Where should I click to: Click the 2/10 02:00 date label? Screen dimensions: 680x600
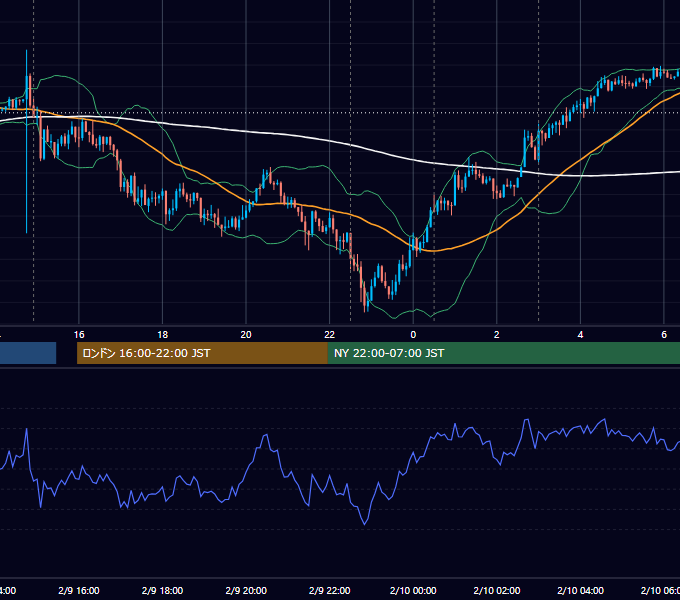coord(497,590)
